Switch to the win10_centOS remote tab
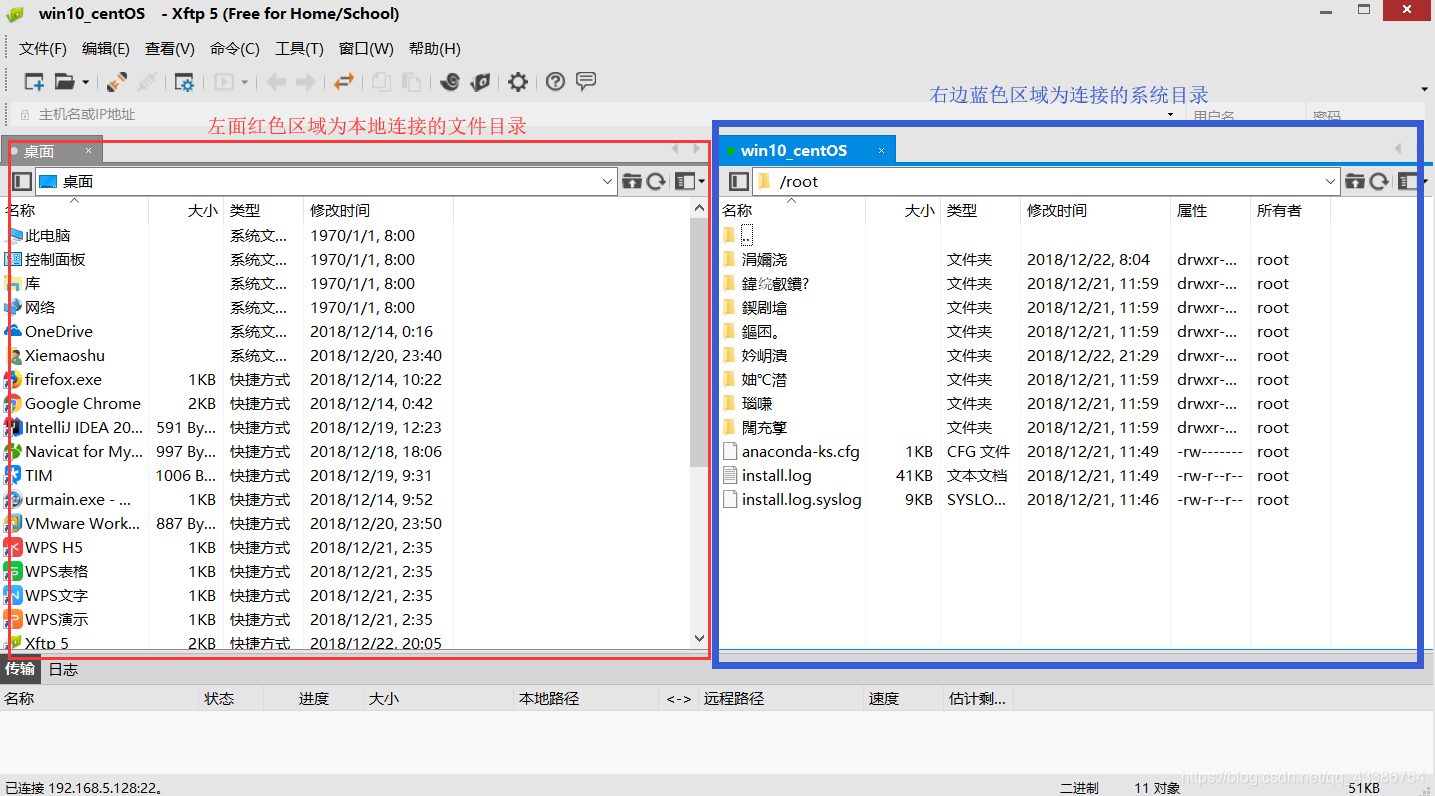 pyautogui.click(x=794, y=151)
